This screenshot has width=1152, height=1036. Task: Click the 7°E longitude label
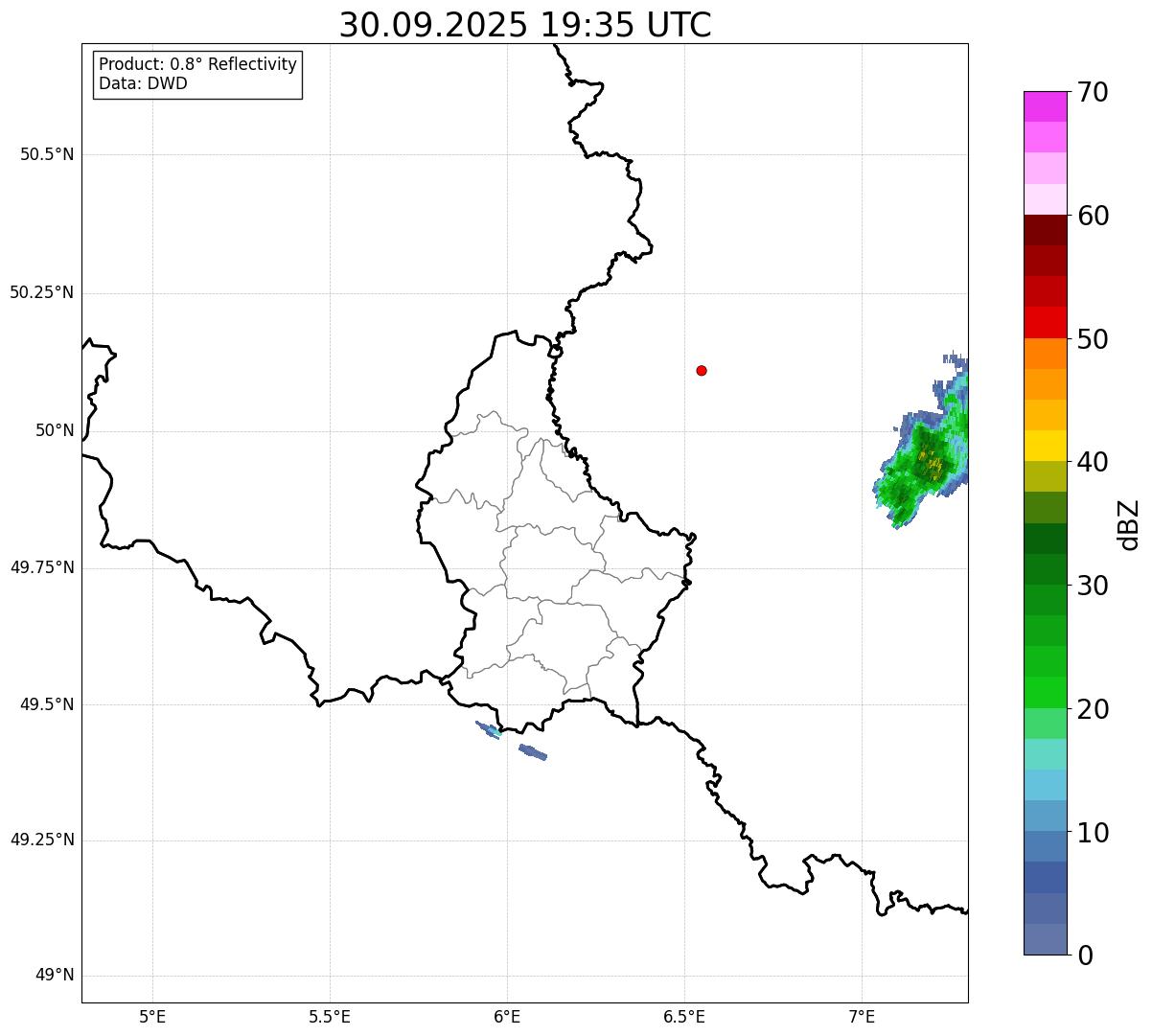coord(862,1016)
